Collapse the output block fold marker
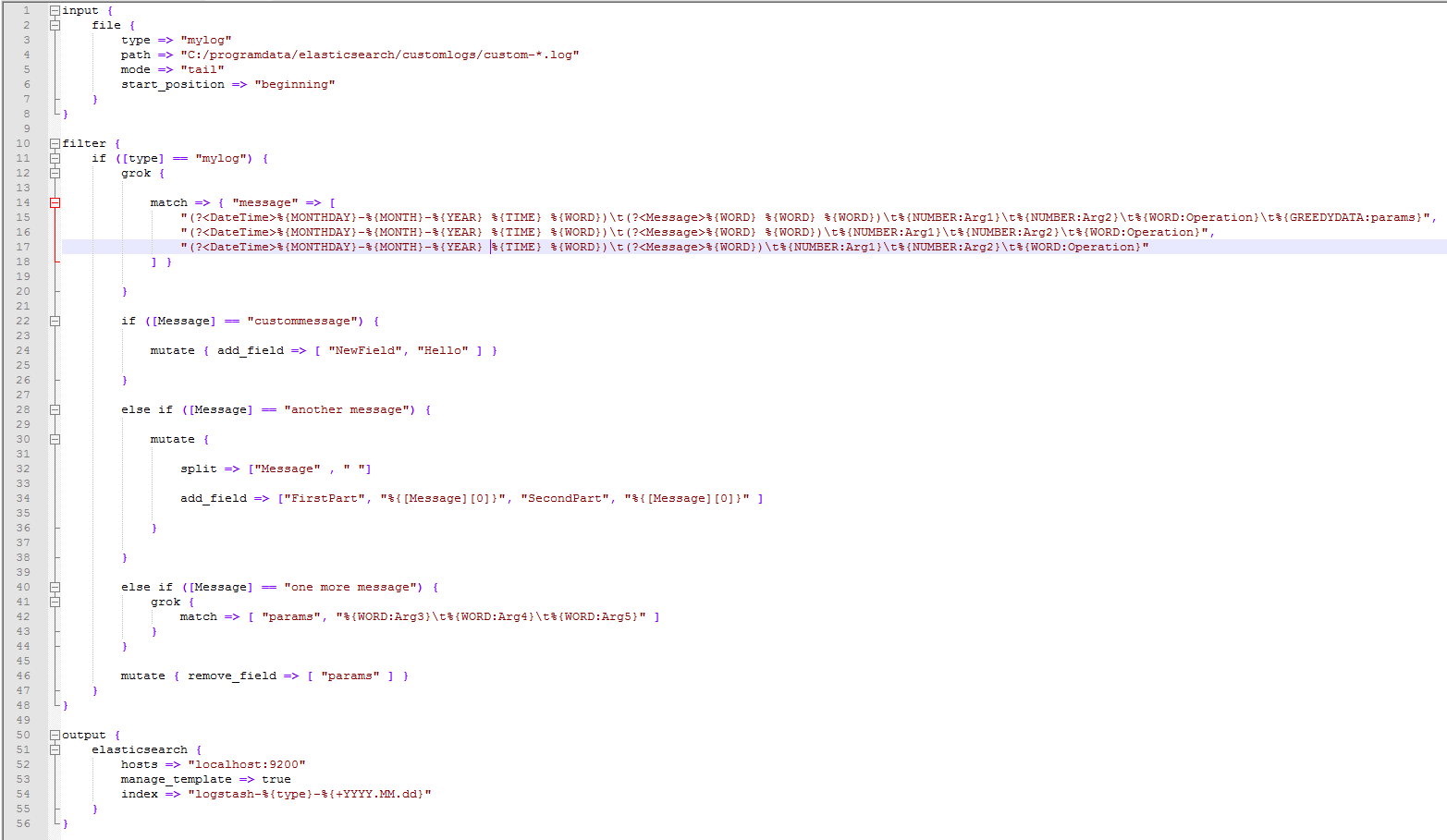 (x=55, y=735)
